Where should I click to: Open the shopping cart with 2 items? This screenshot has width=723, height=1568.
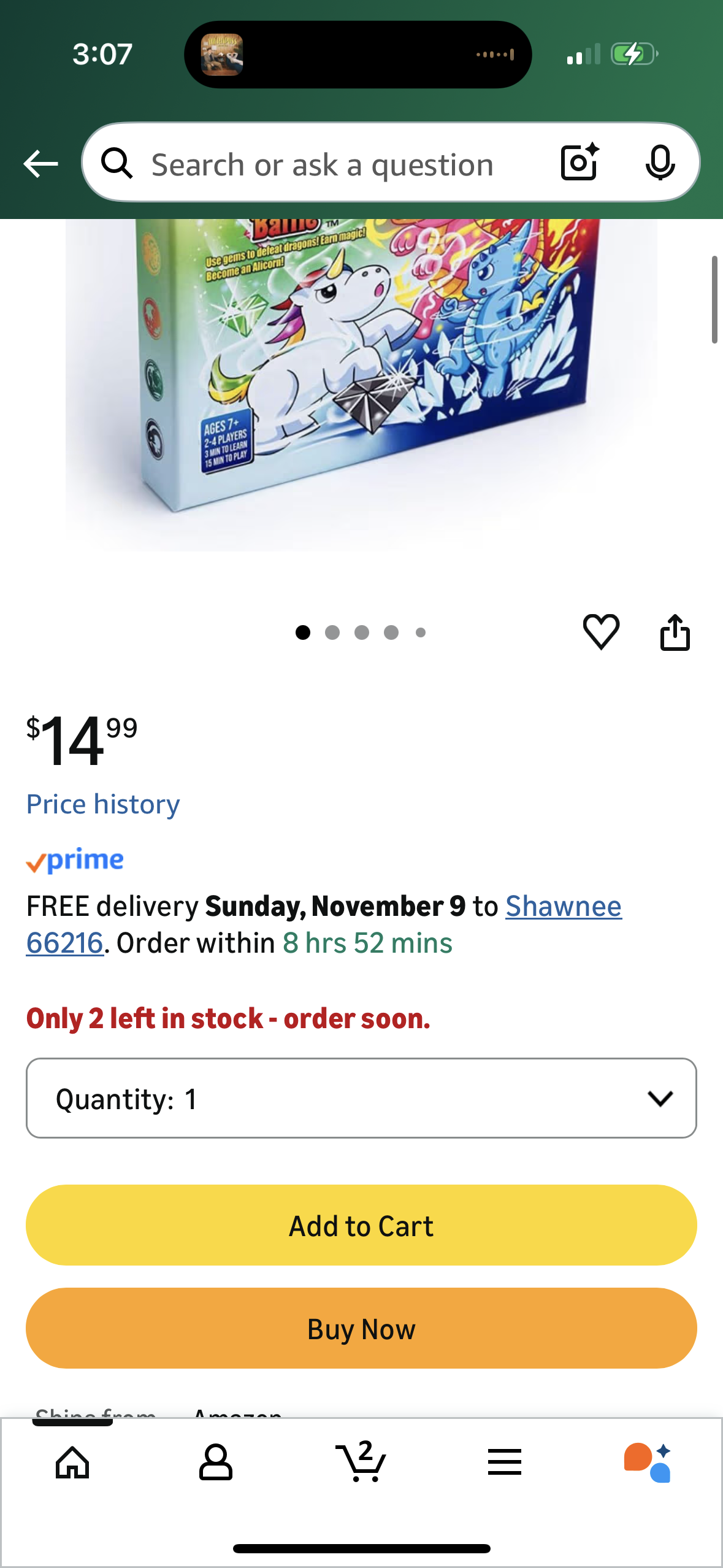[361, 1461]
